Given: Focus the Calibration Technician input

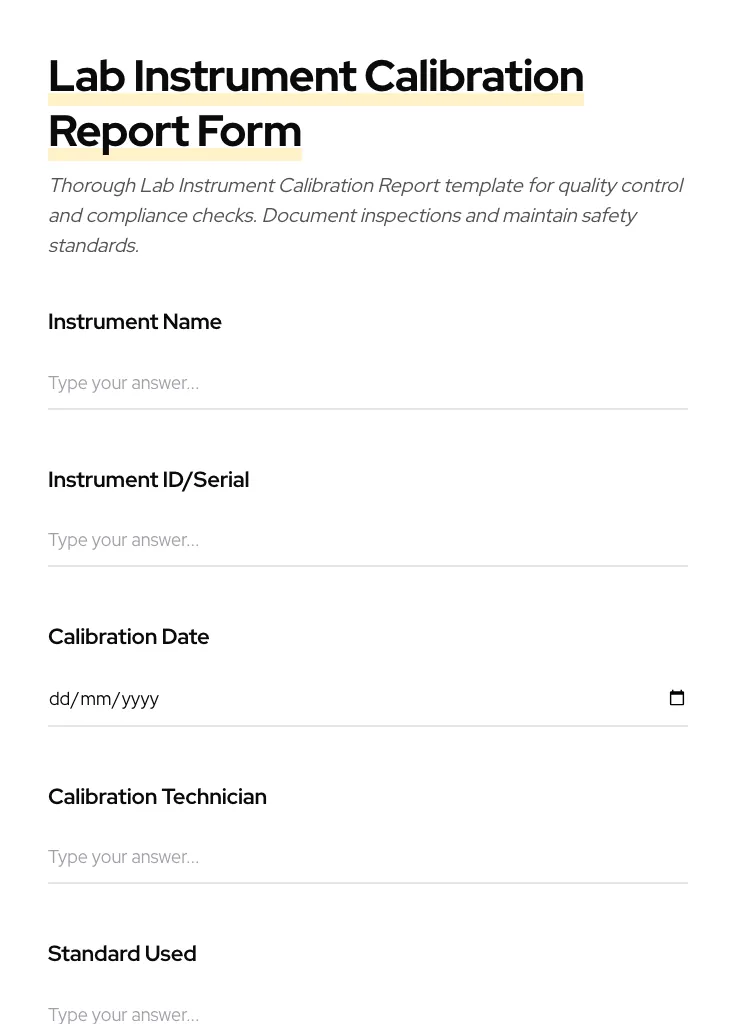Looking at the screenshot, I should coord(300,858).
